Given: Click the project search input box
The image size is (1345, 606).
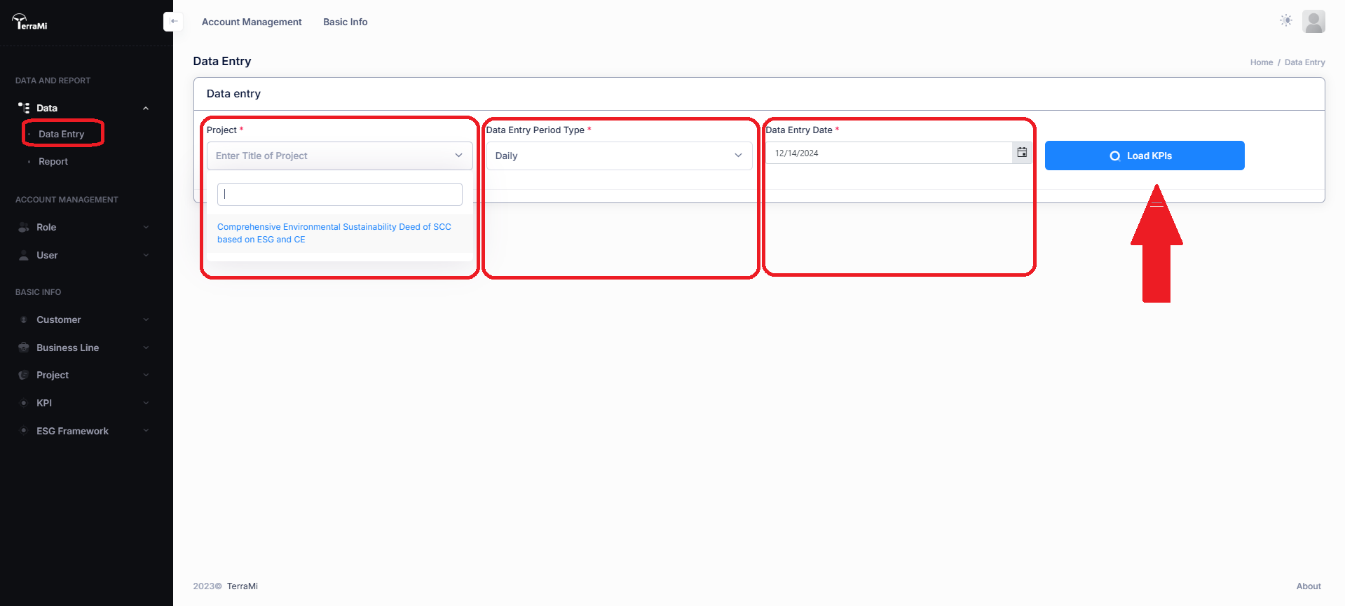Looking at the screenshot, I should click(339, 194).
